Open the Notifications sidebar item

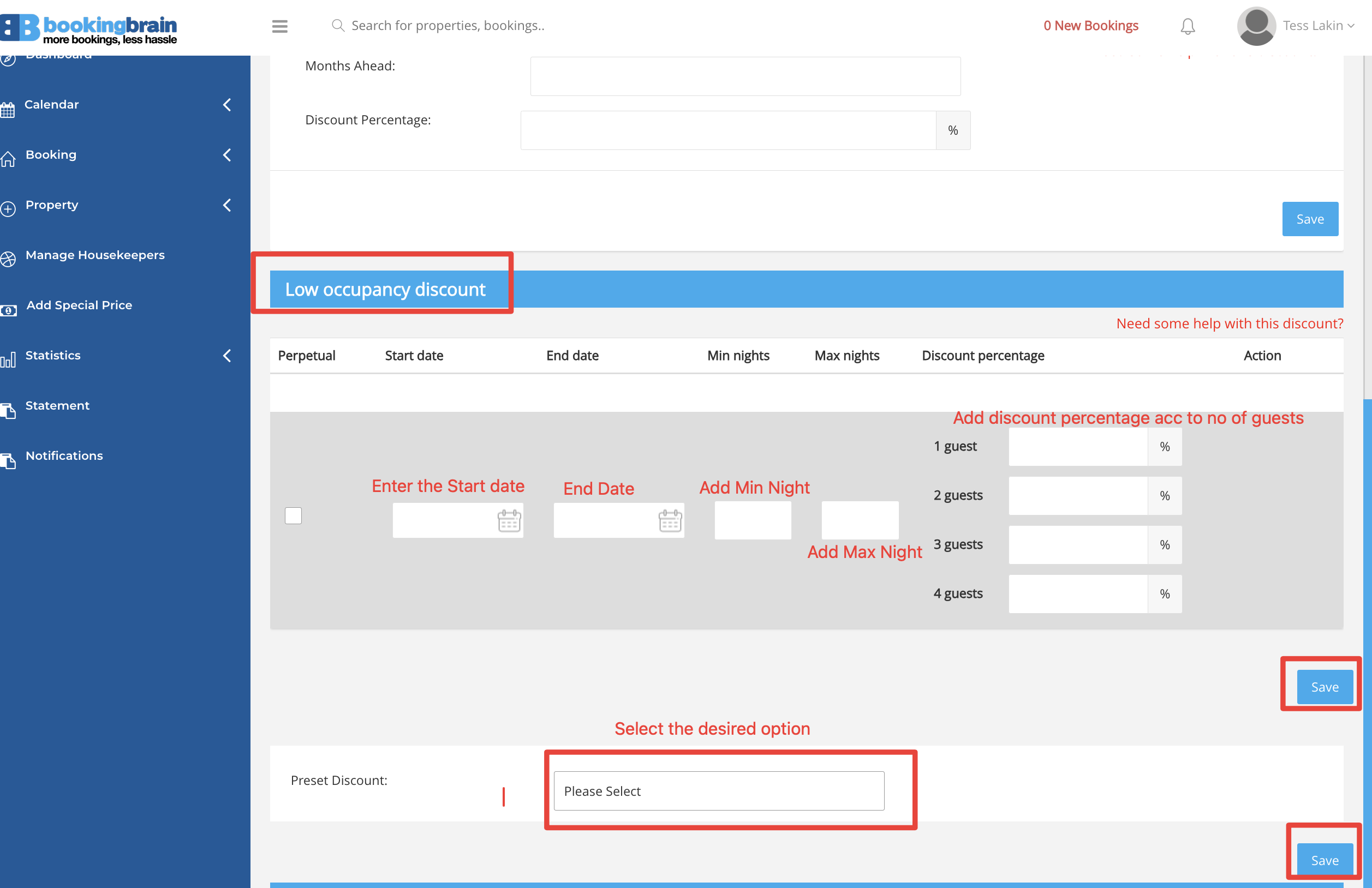(64, 455)
